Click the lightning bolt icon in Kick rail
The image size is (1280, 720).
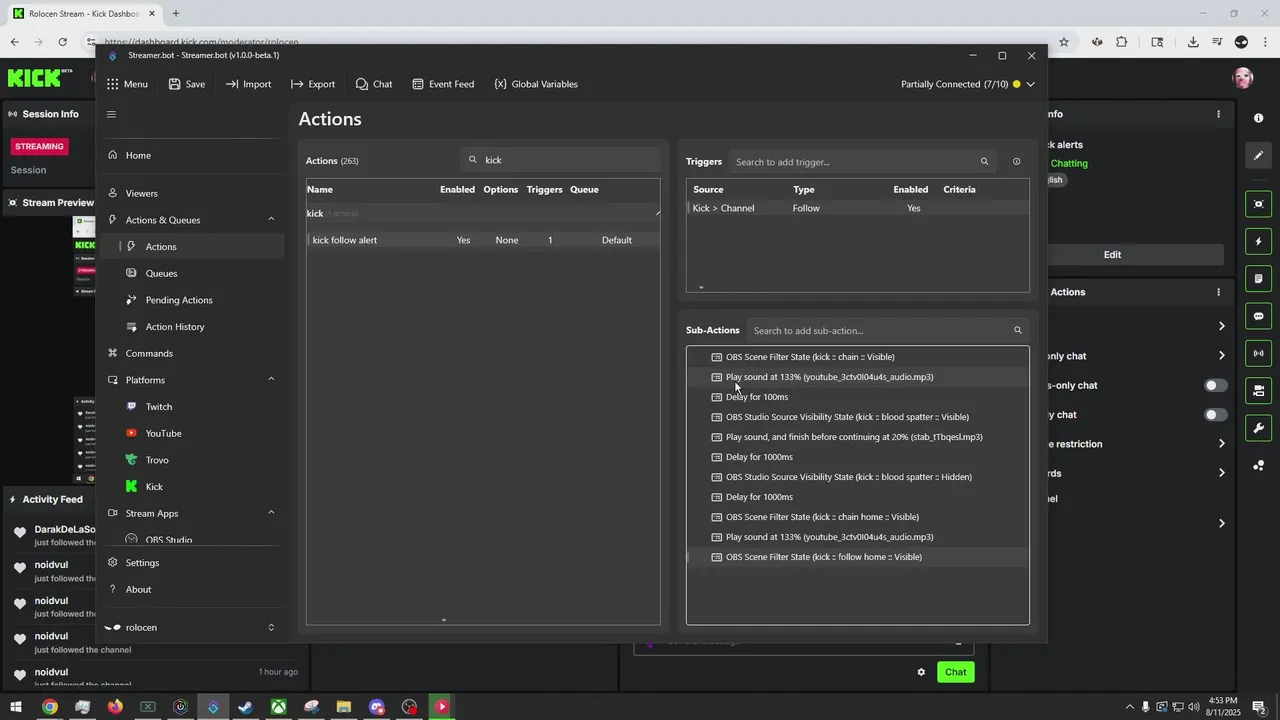coord(1258,242)
